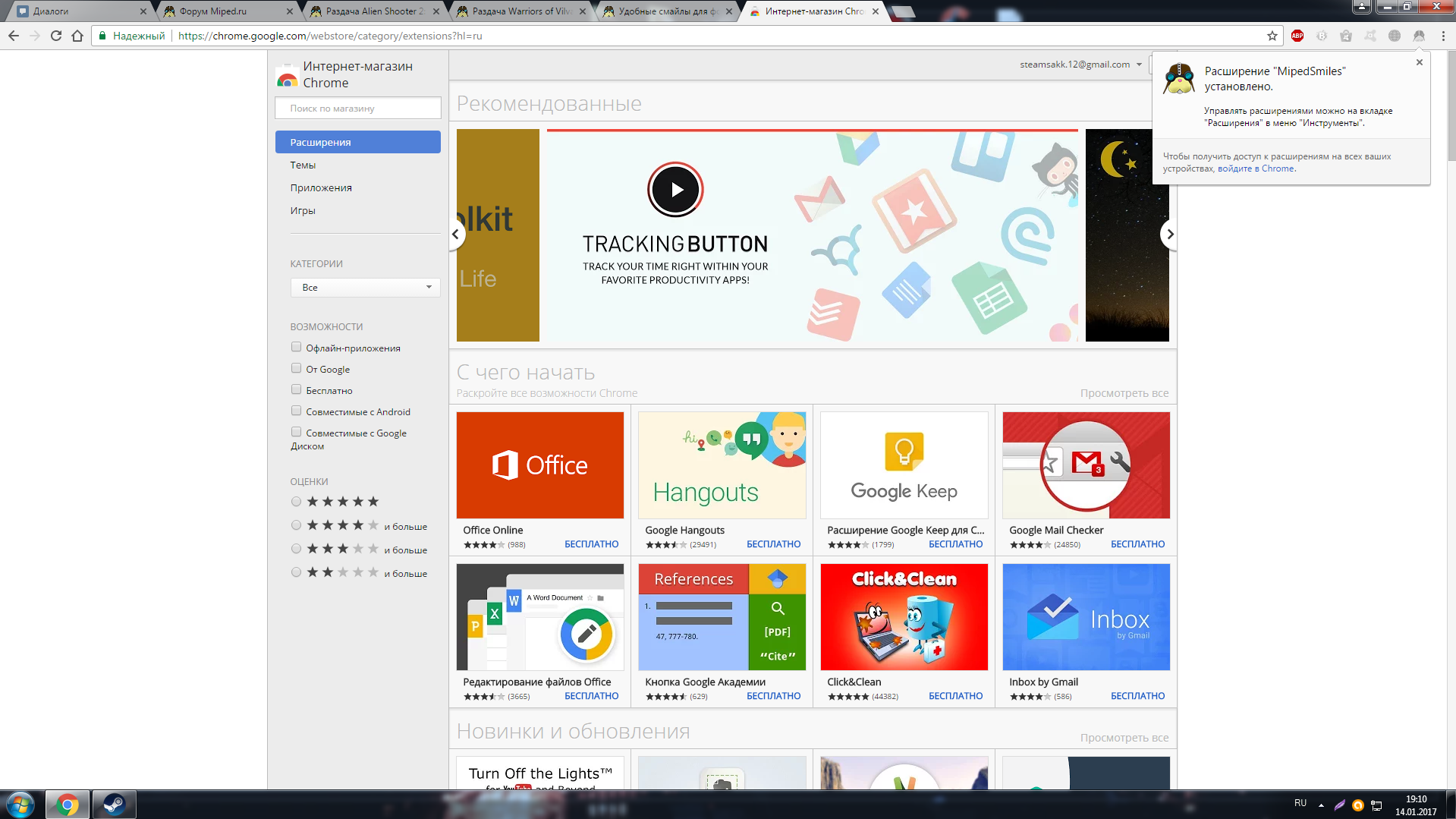Select two stars and more rating
This screenshot has width=1456, height=819.
(x=297, y=572)
